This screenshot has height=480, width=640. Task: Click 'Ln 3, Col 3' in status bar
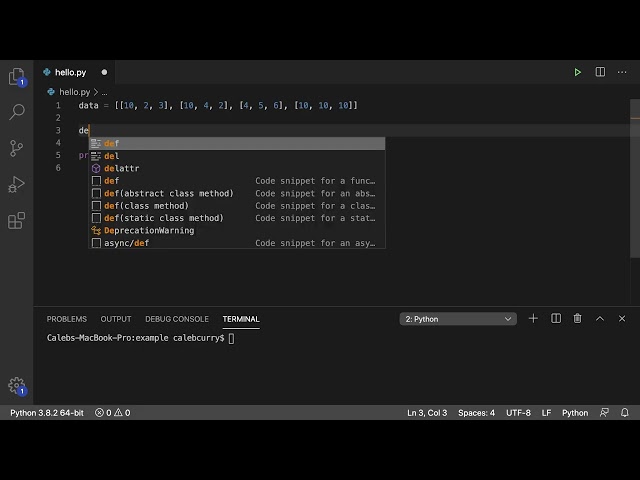click(427, 413)
